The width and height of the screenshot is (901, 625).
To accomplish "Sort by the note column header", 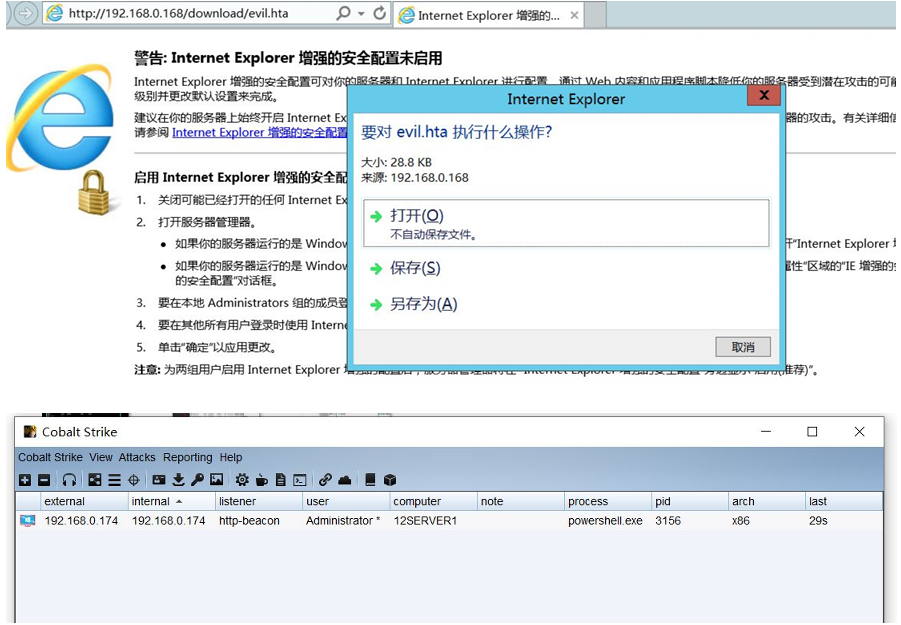I will [x=521, y=501].
